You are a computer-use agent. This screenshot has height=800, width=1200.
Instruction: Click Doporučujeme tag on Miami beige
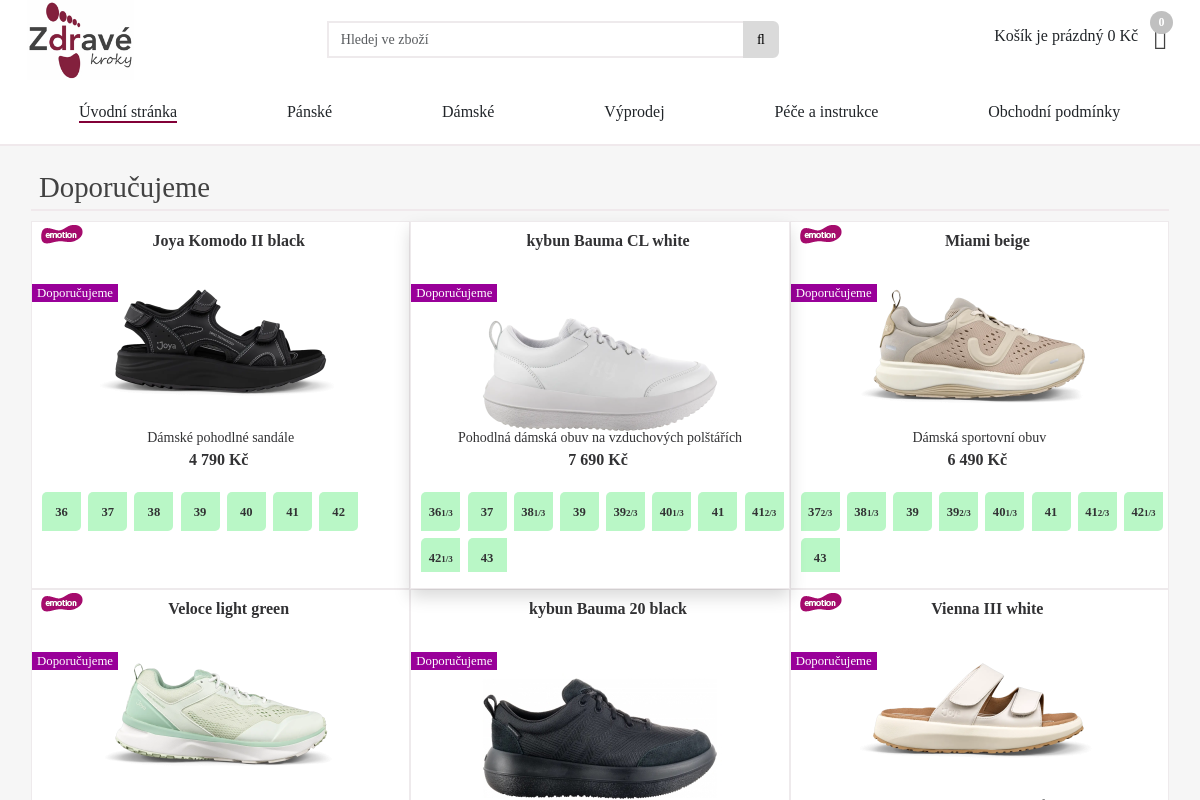(x=834, y=293)
